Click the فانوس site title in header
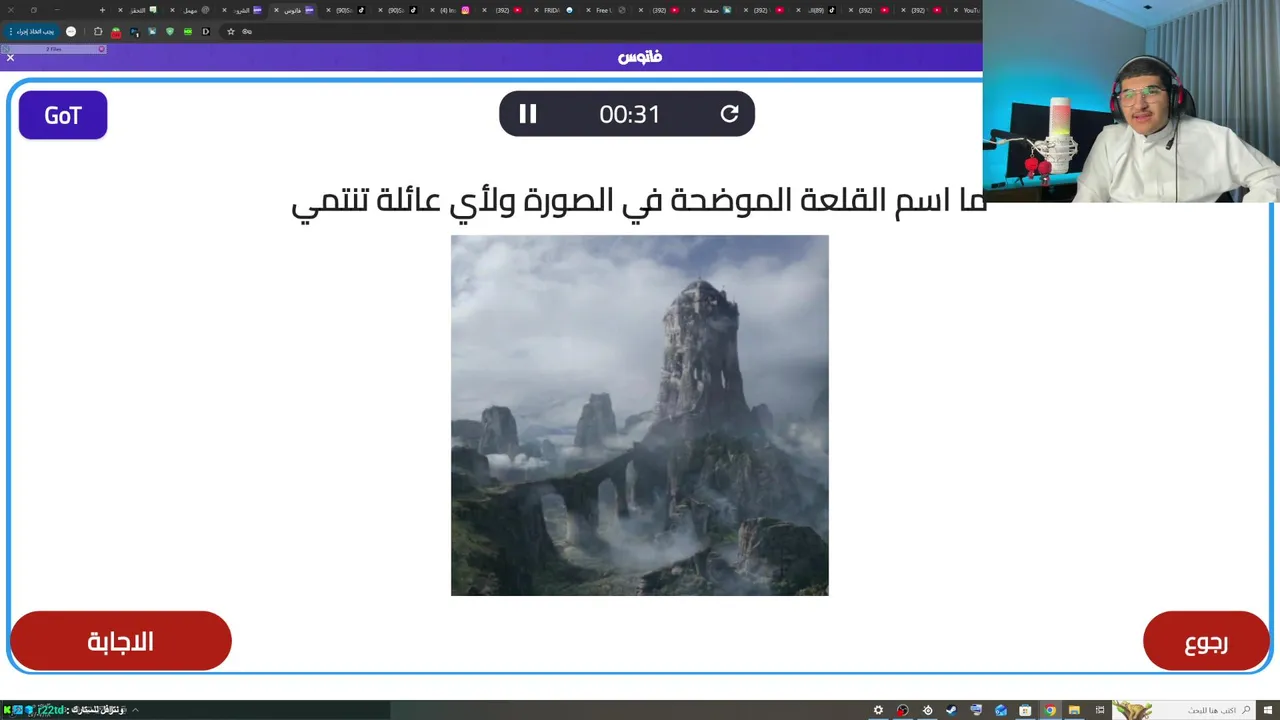Image resolution: width=1280 pixels, height=720 pixels. [x=640, y=57]
